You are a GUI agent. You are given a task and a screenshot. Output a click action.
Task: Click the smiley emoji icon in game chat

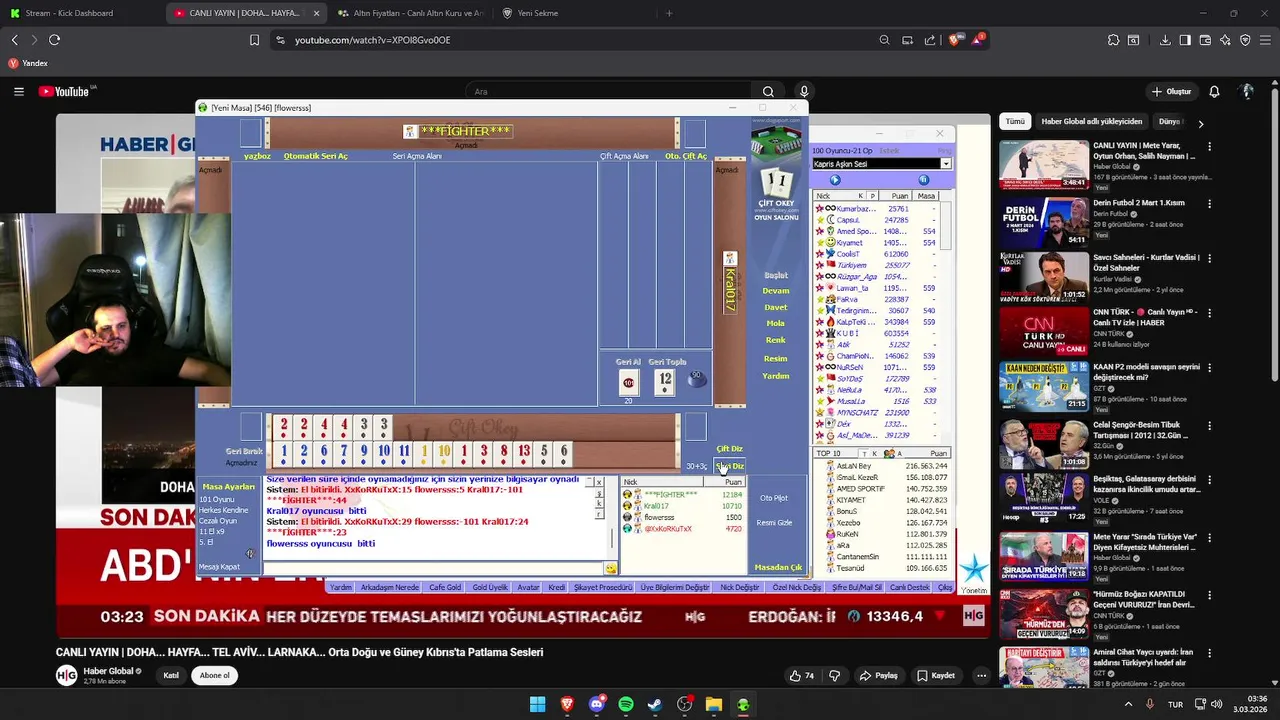(x=610, y=568)
